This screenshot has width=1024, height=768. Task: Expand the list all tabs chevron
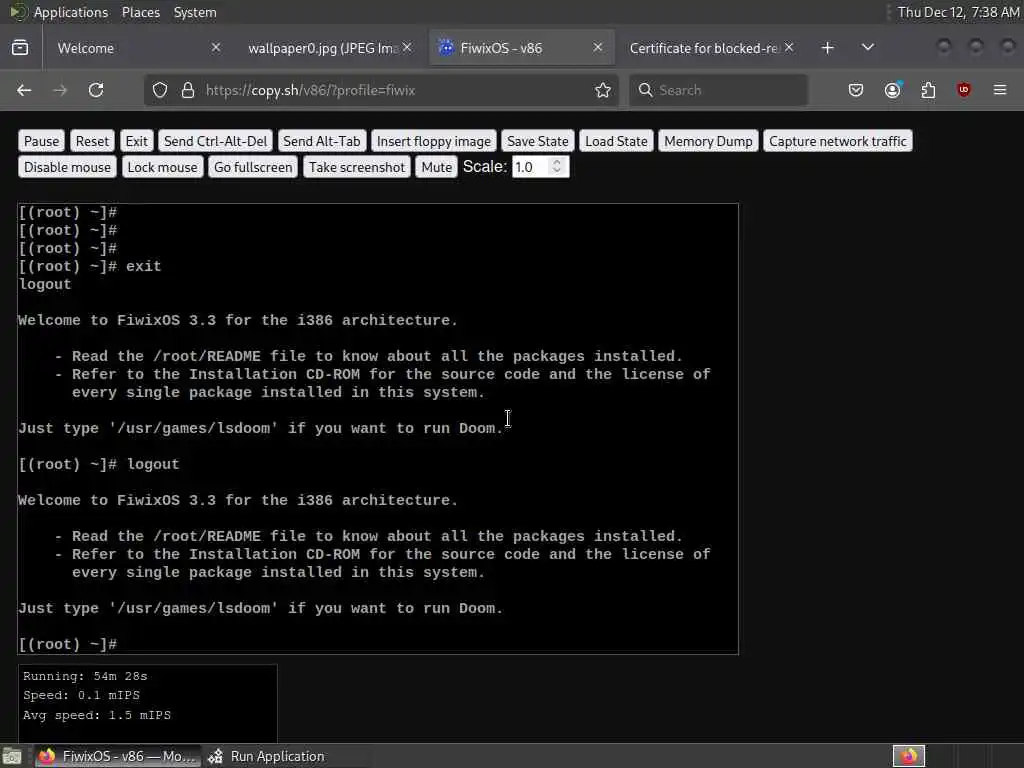click(868, 48)
